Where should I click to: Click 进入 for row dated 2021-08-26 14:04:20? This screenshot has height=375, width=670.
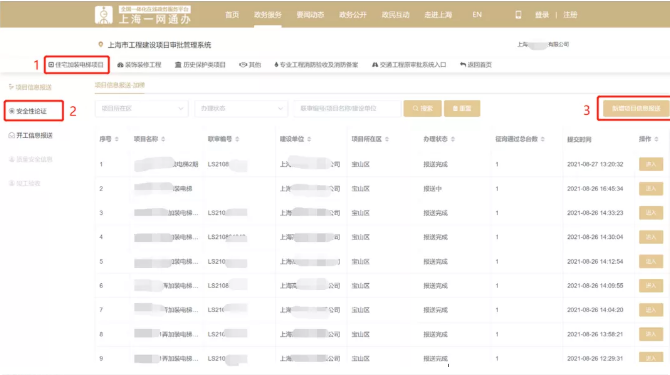click(651, 310)
